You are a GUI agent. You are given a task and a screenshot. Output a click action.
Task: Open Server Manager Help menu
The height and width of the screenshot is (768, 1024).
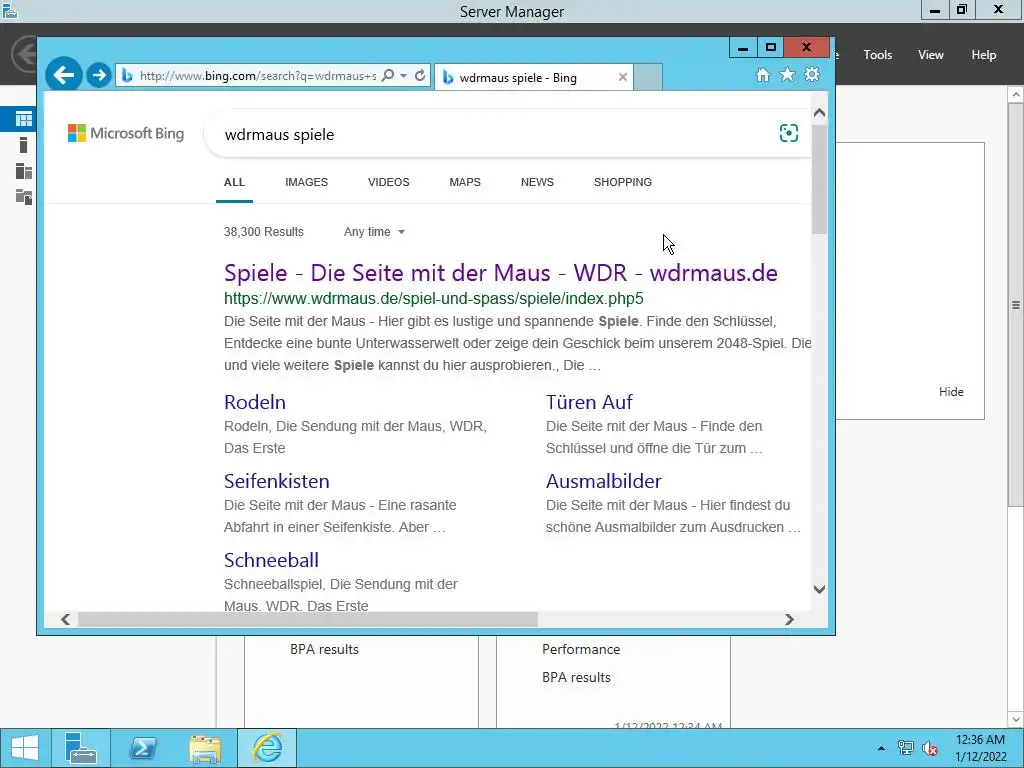coord(984,55)
